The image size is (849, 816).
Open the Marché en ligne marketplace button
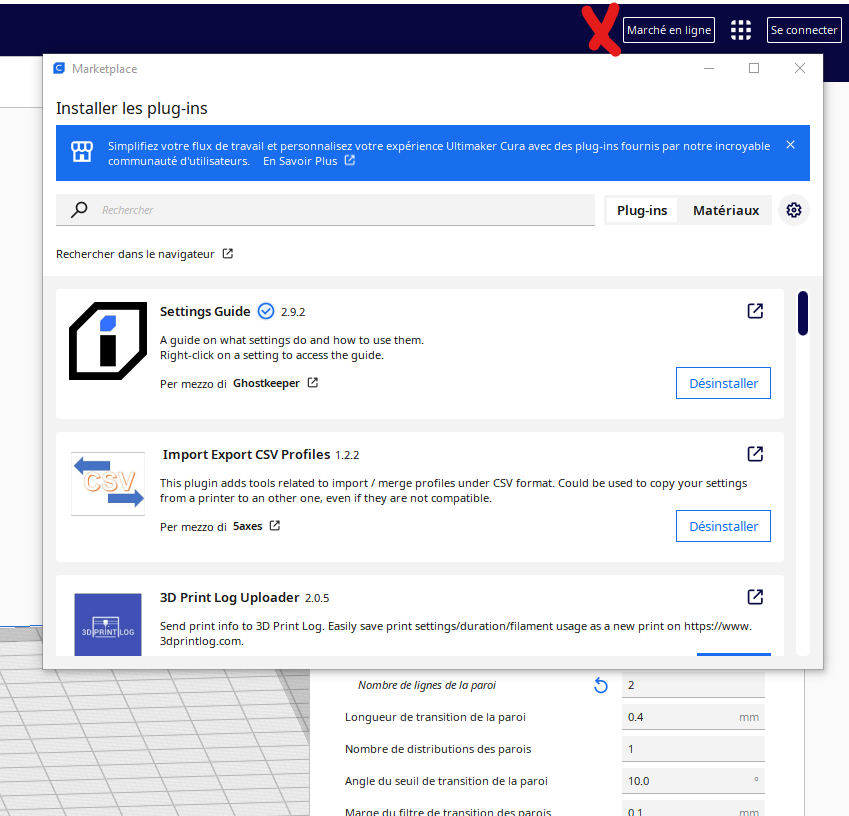[x=669, y=30]
